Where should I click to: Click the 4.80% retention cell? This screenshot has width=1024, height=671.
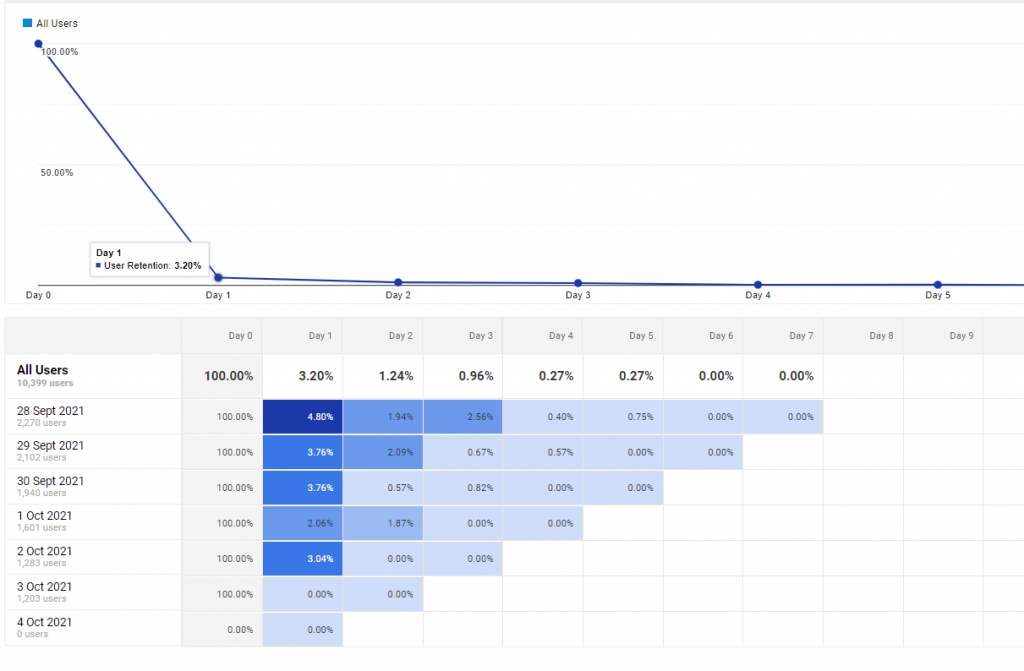303,417
